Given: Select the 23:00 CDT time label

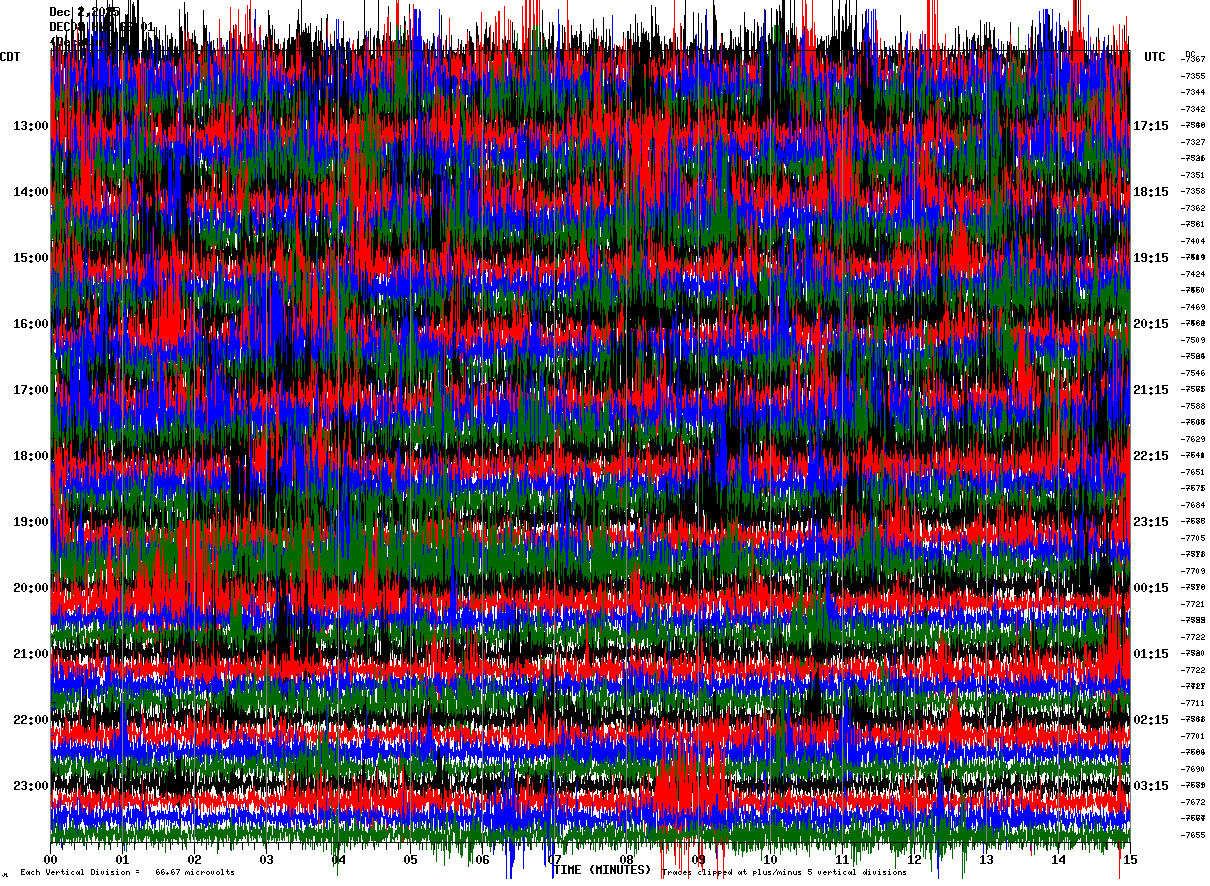Looking at the screenshot, I should 31,786.
